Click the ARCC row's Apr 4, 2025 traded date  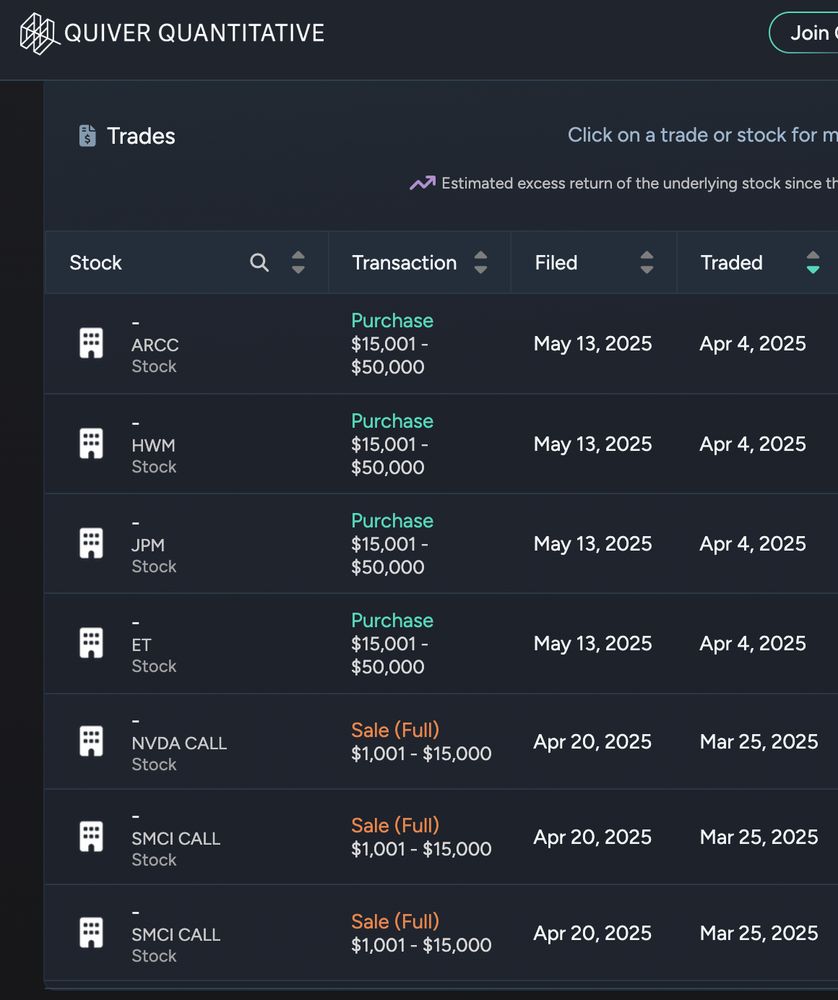(753, 344)
